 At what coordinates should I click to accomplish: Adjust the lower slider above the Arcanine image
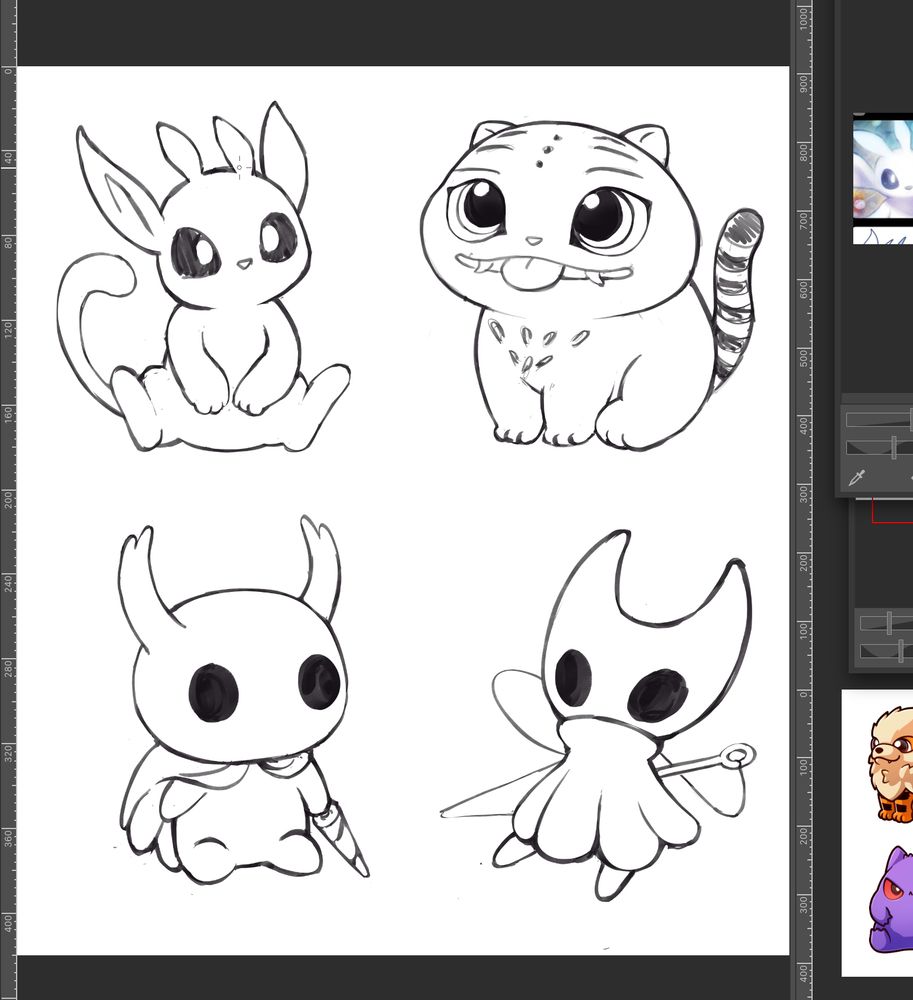[x=886, y=651]
